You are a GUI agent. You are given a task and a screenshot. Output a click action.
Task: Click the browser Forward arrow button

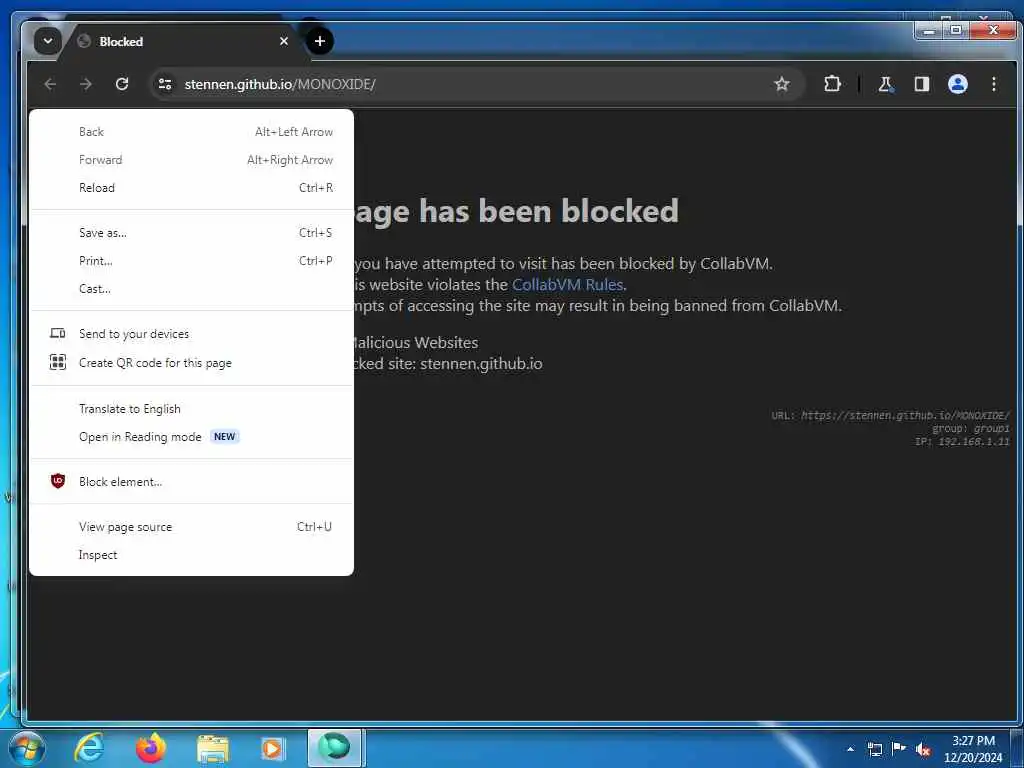click(x=86, y=84)
